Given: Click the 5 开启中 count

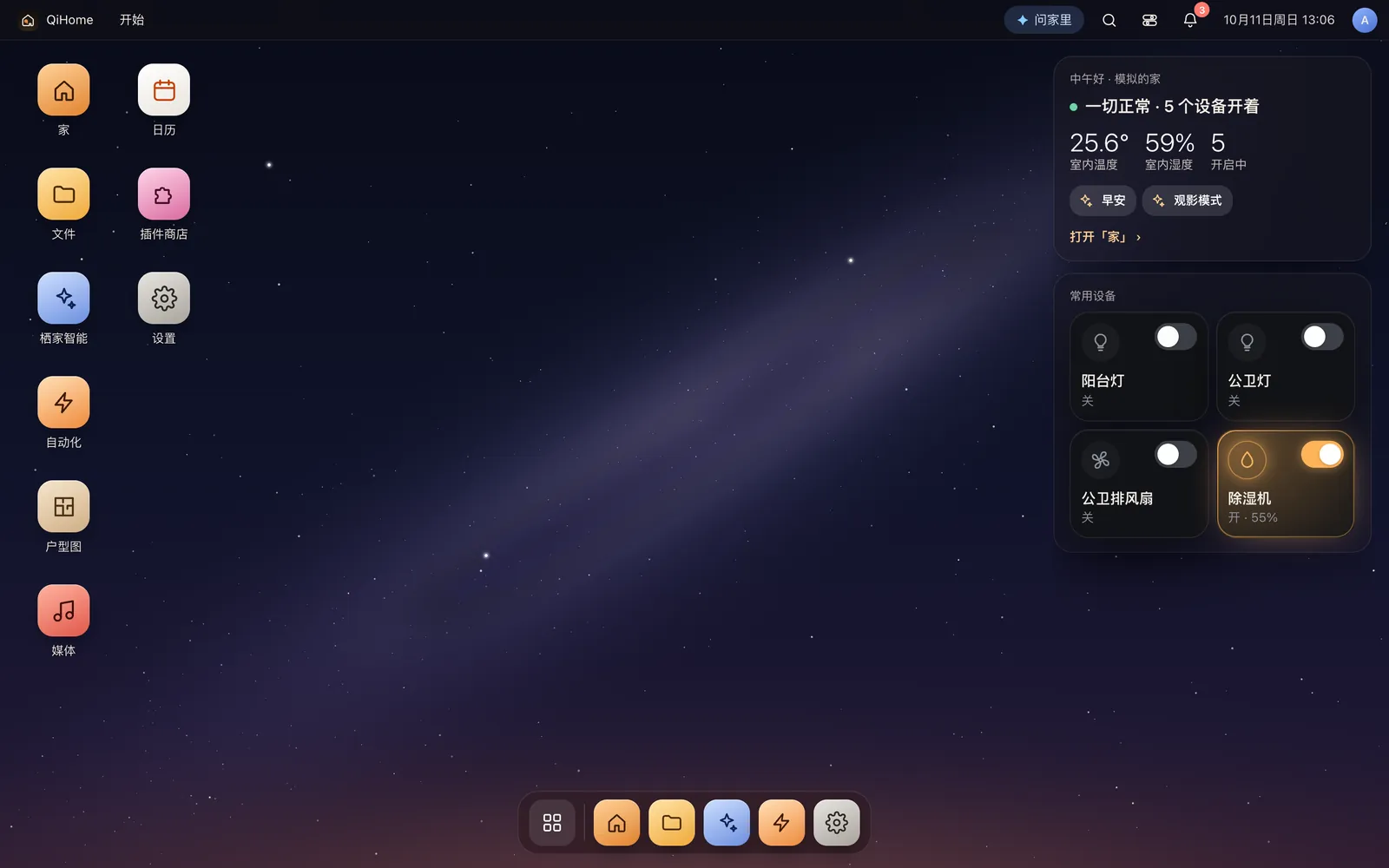Looking at the screenshot, I should coord(1228,151).
